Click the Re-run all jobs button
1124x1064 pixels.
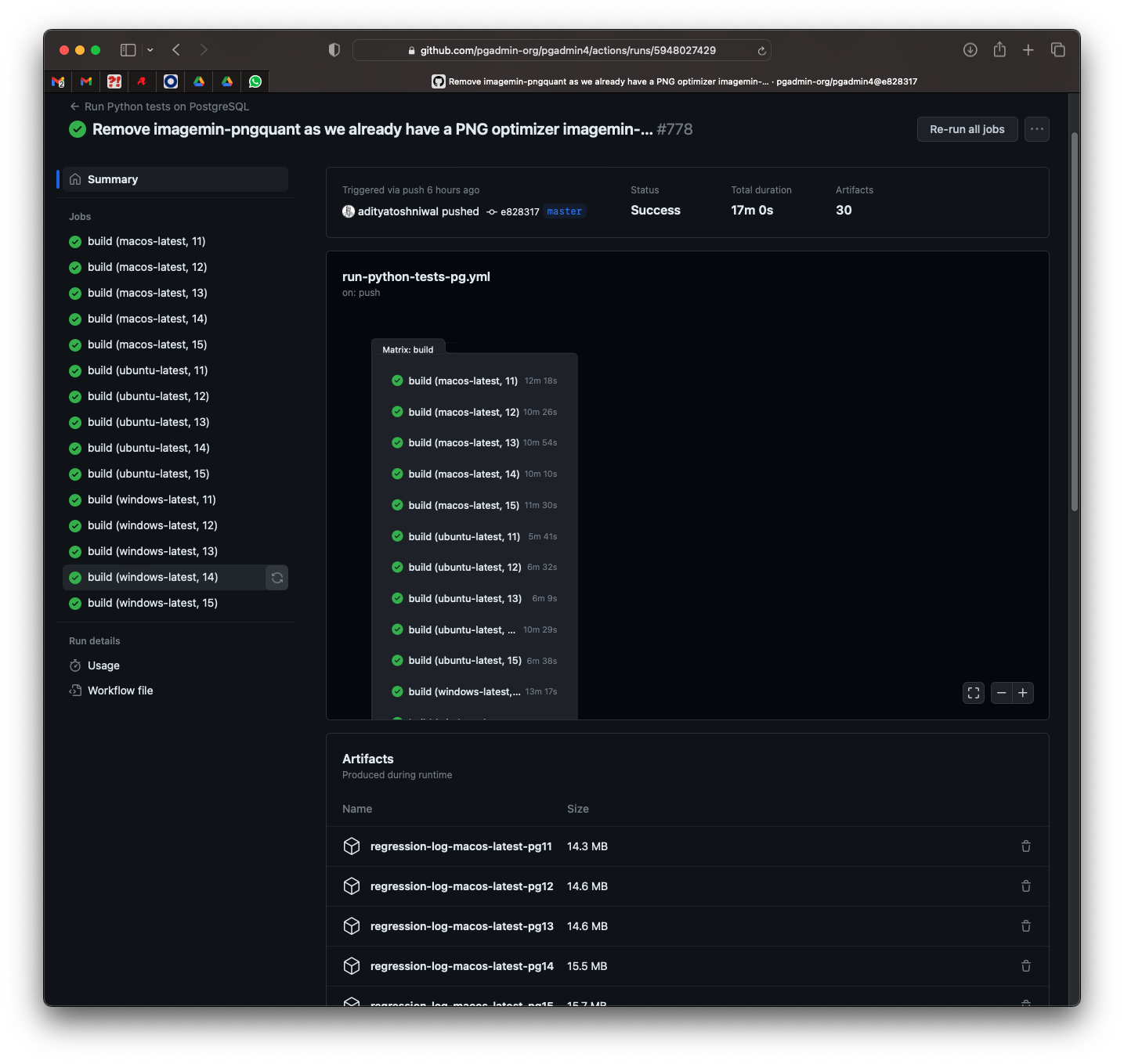pyautogui.click(x=967, y=129)
